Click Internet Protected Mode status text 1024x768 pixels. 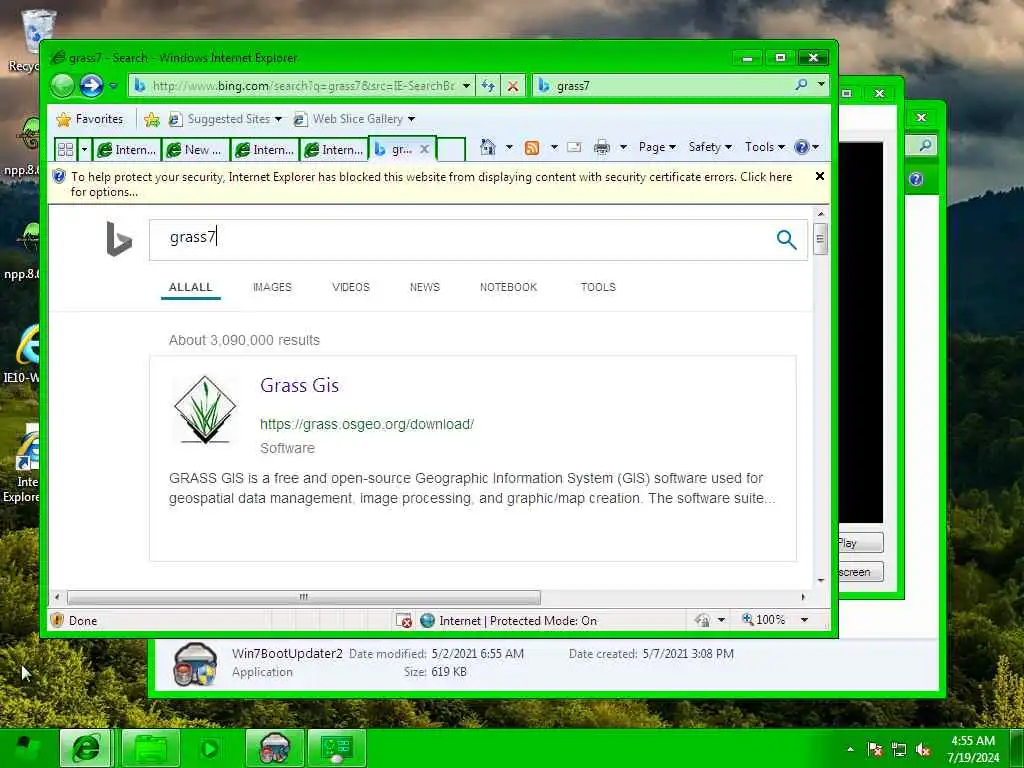[x=518, y=620]
